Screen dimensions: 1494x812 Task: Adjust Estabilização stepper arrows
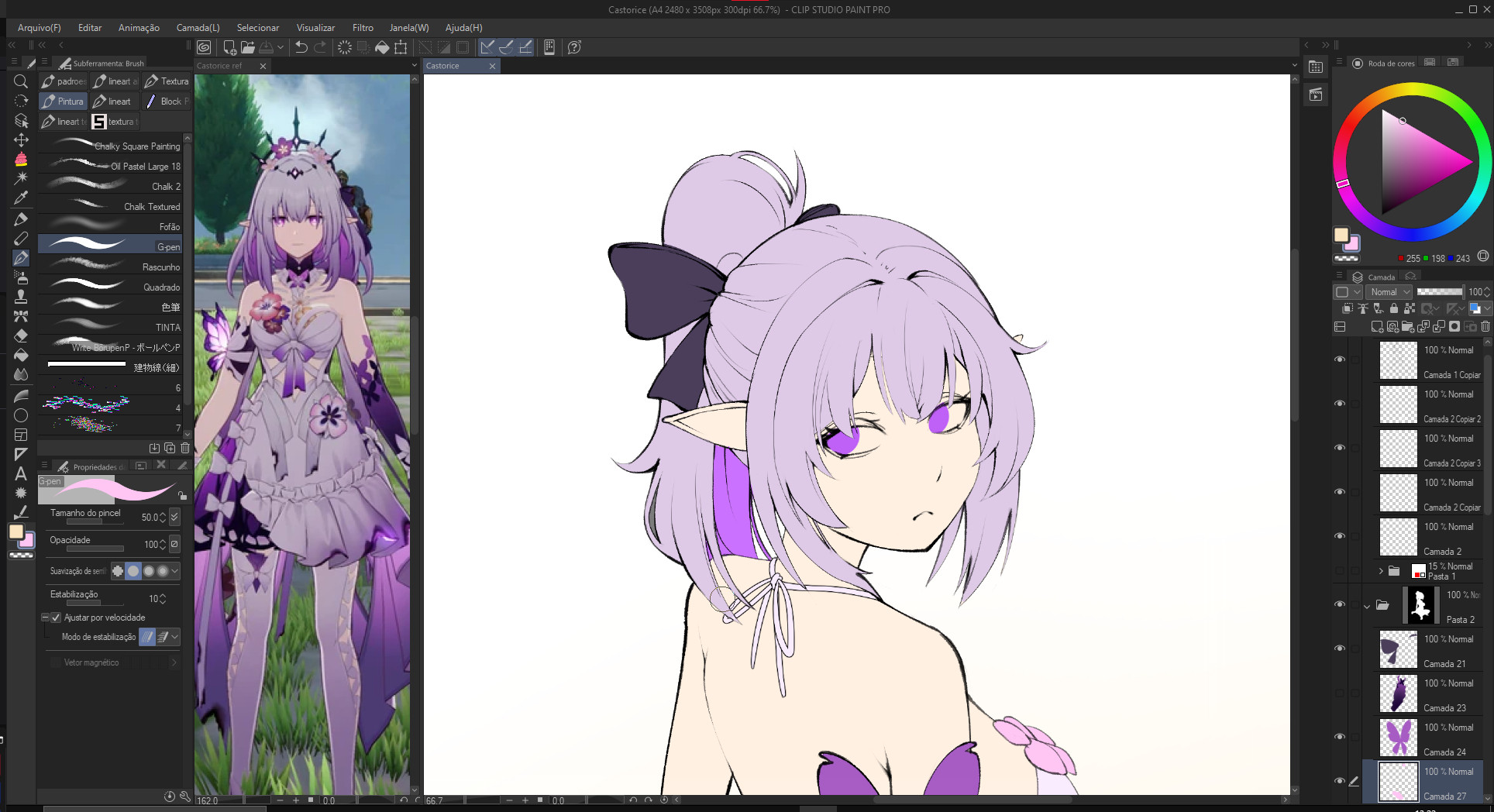coord(163,599)
